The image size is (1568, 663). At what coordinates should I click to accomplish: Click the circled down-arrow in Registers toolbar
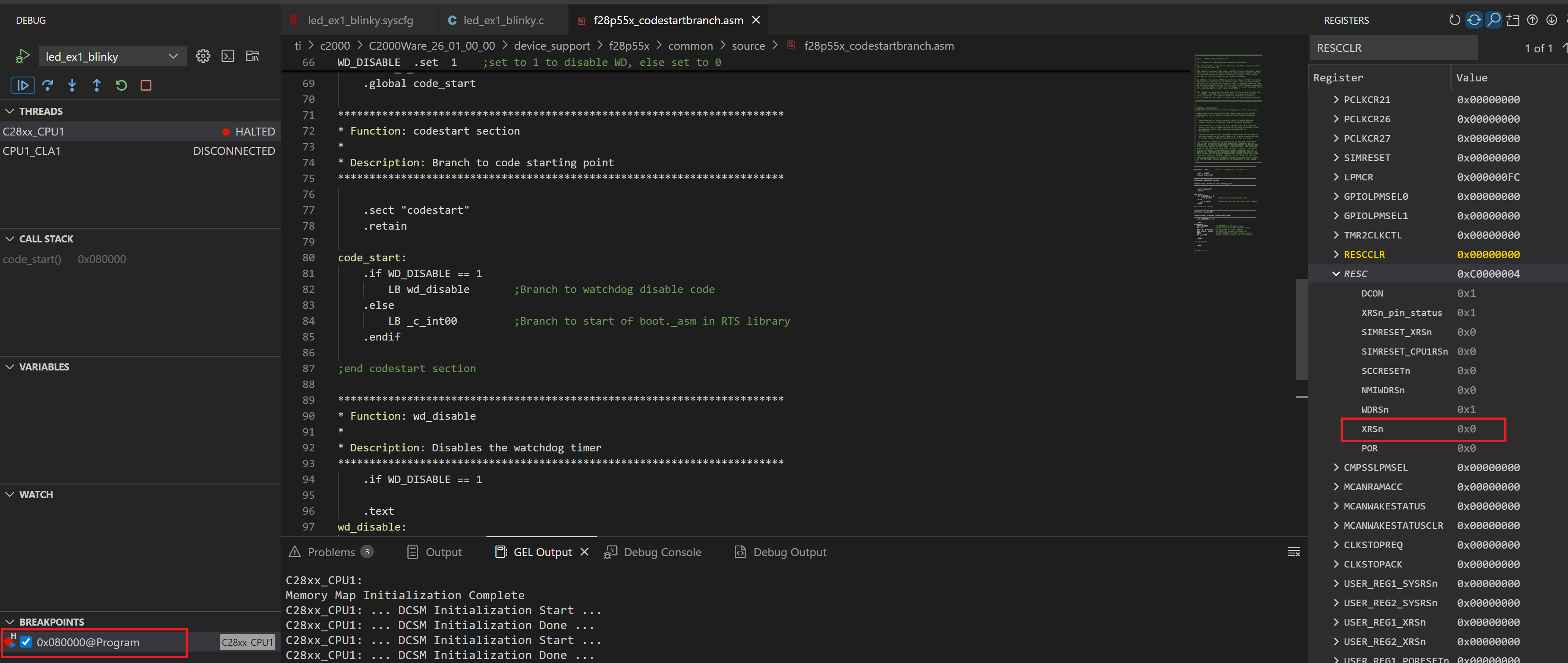1552,20
